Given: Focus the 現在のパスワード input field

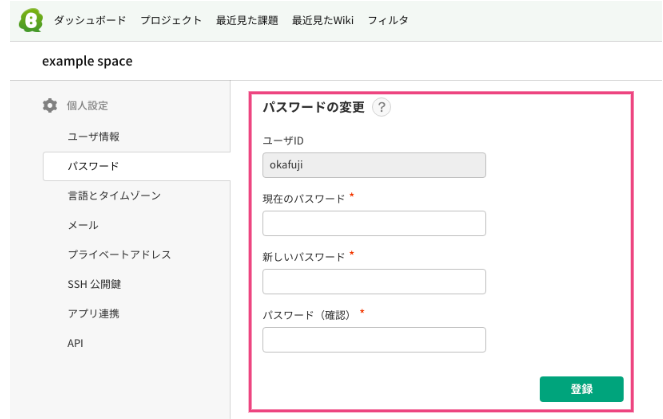Looking at the screenshot, I should [374, 223].
